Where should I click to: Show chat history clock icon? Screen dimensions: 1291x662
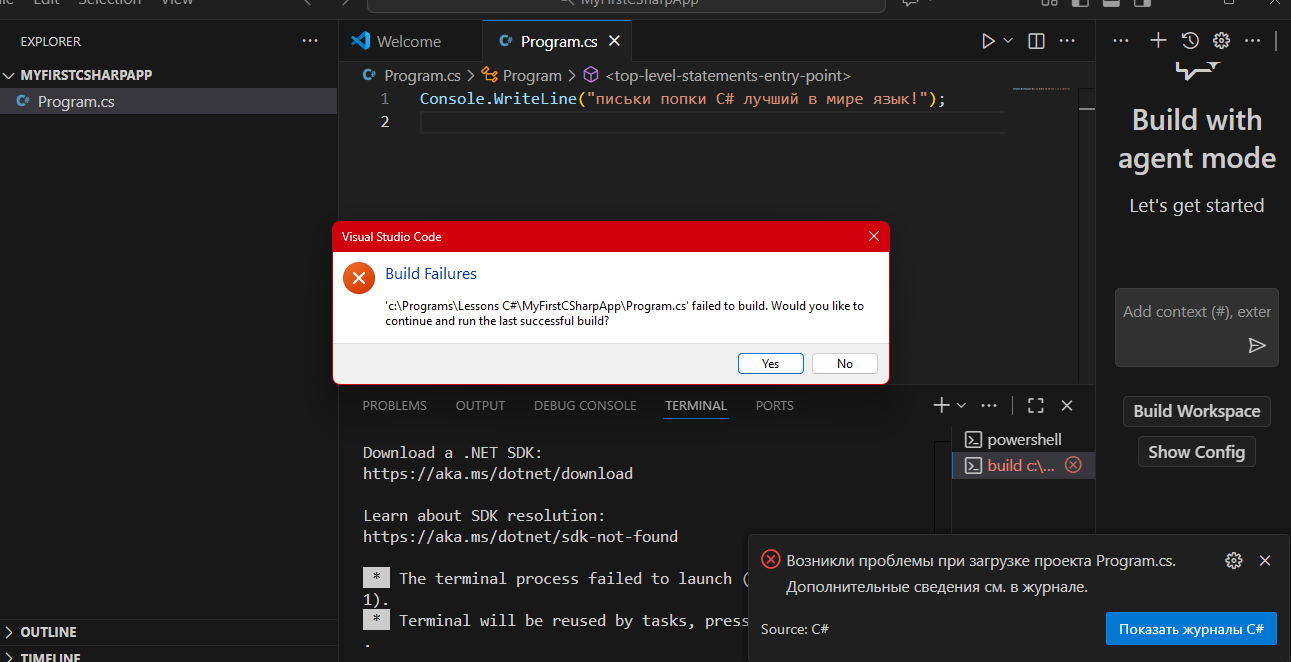pyautogui.click(x=1190, y=40)
